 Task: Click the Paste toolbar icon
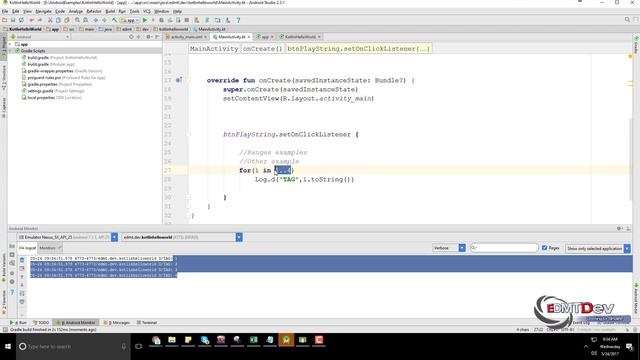(x=67, y=20)
